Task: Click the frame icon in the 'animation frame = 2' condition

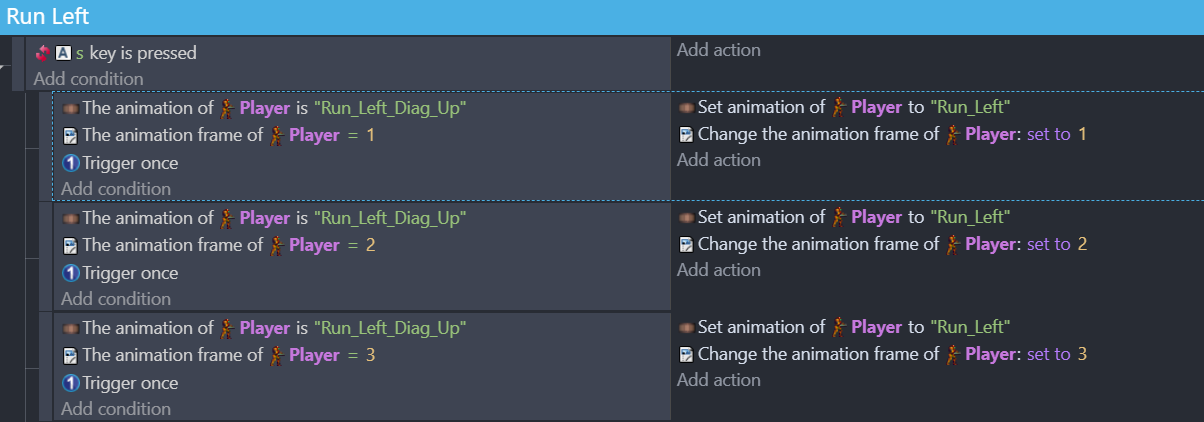Action: coord(70,245)
